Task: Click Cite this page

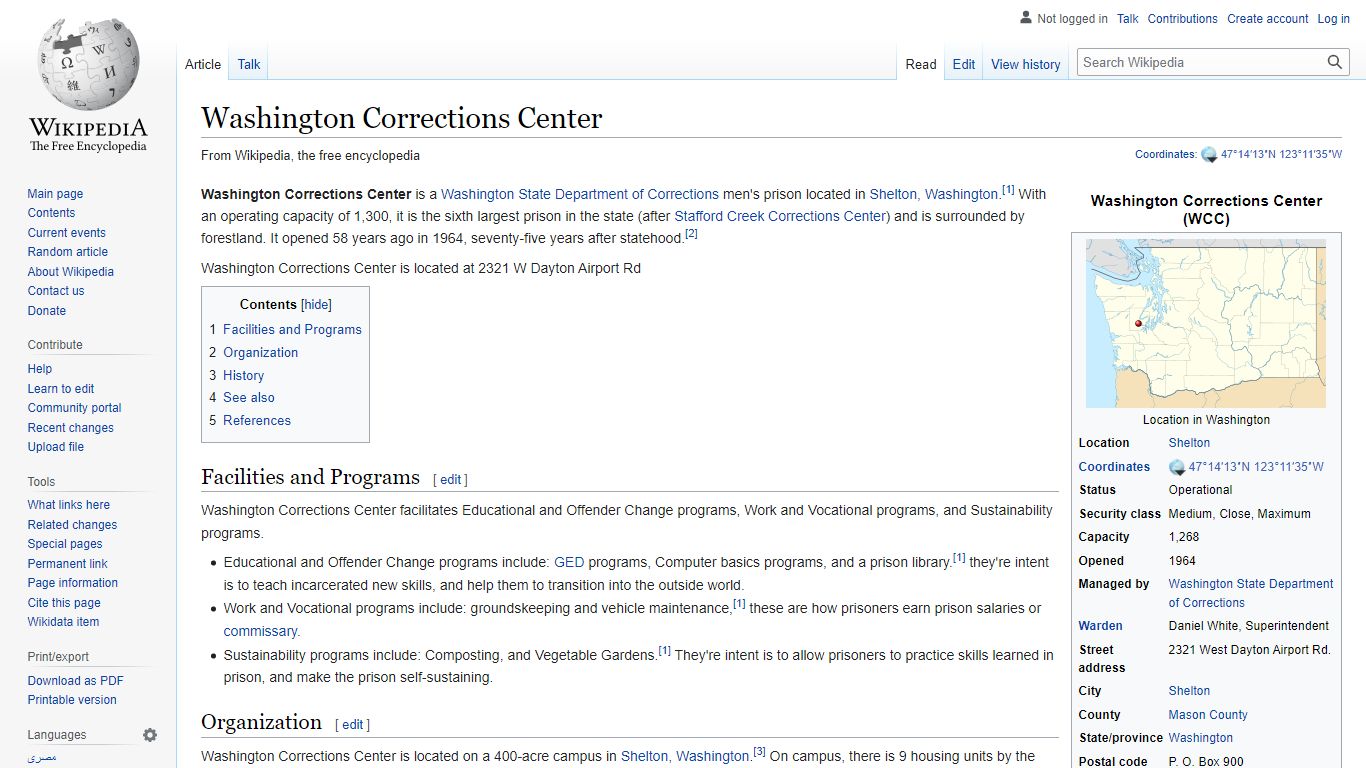Action: (x=64, y=603)
